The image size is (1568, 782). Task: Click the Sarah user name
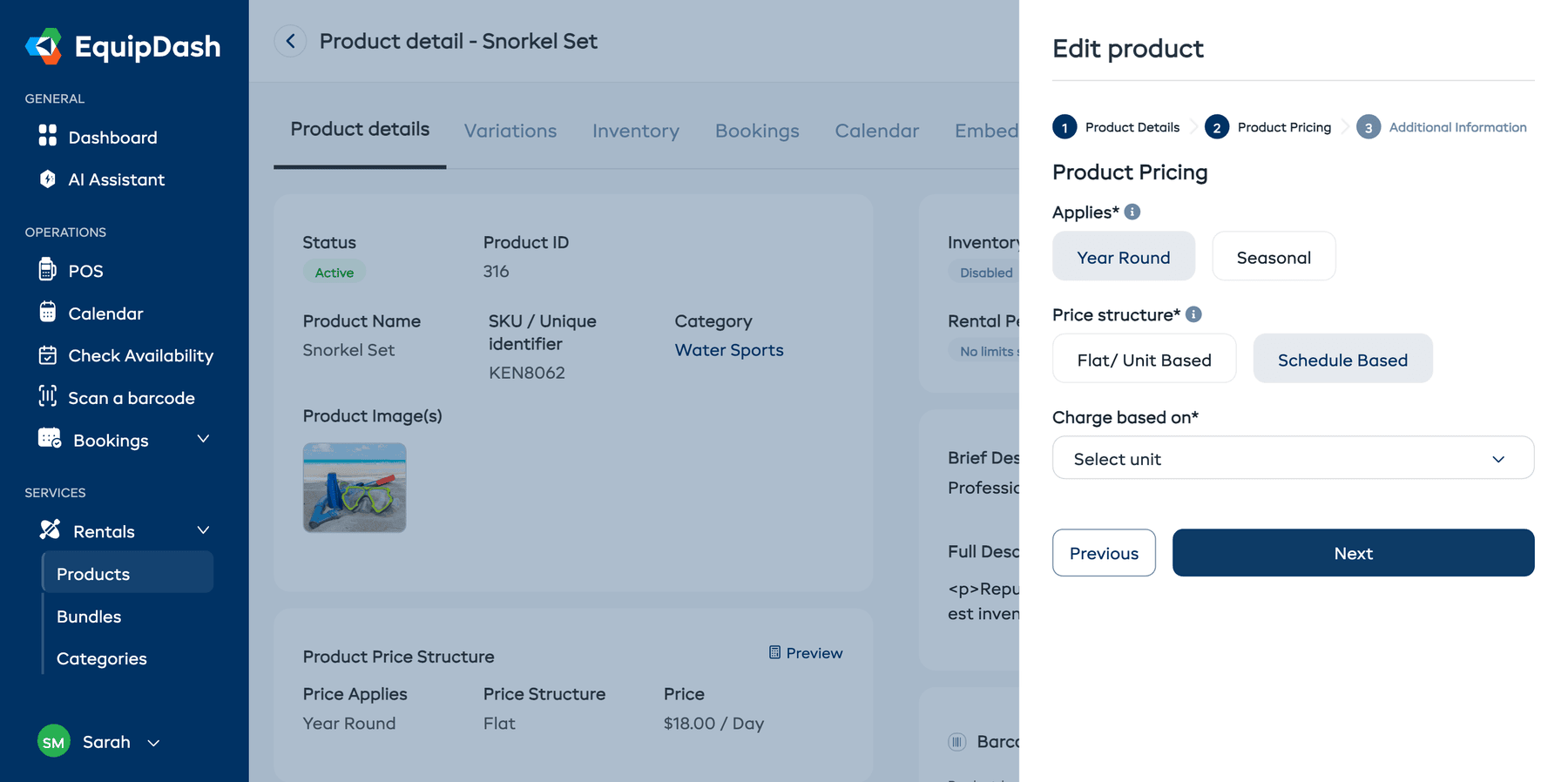click(106, 742)
